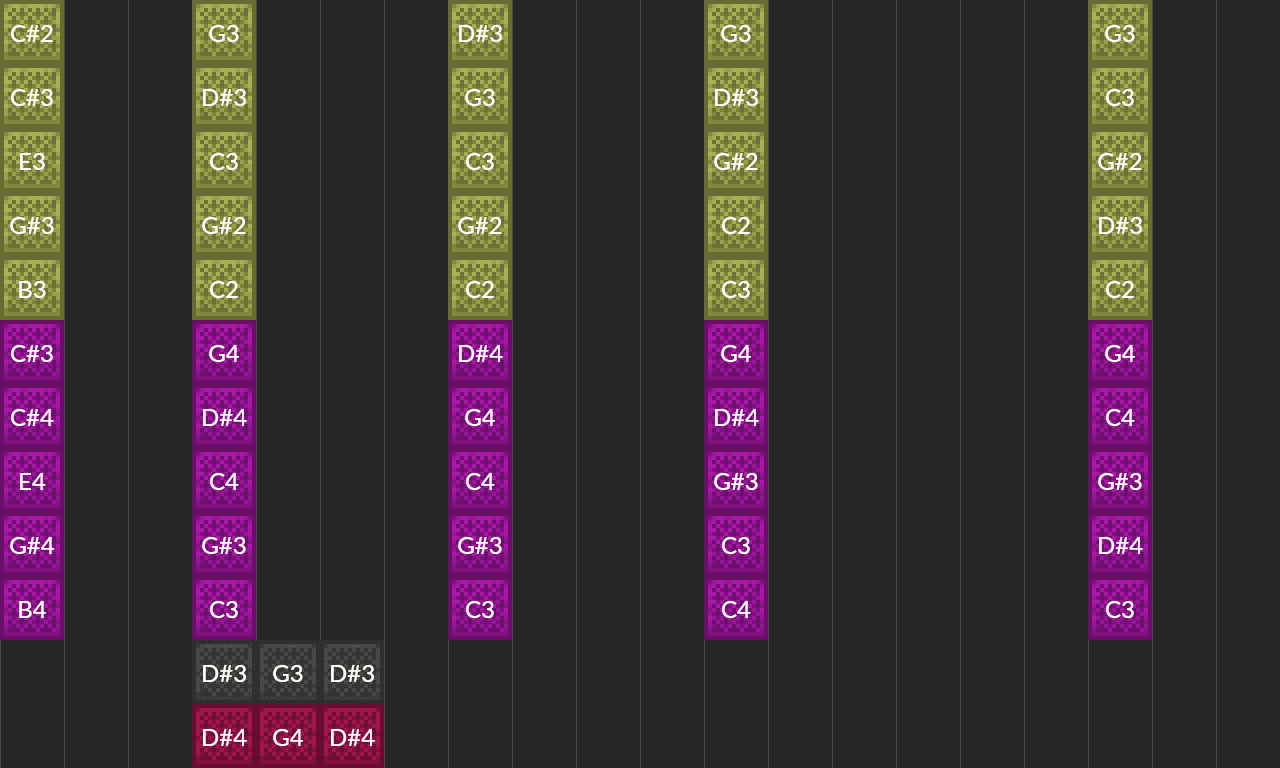Select the purple G#4 note block
The width and height of the screenshot is (1280, 768).
(x=32, y=545)
